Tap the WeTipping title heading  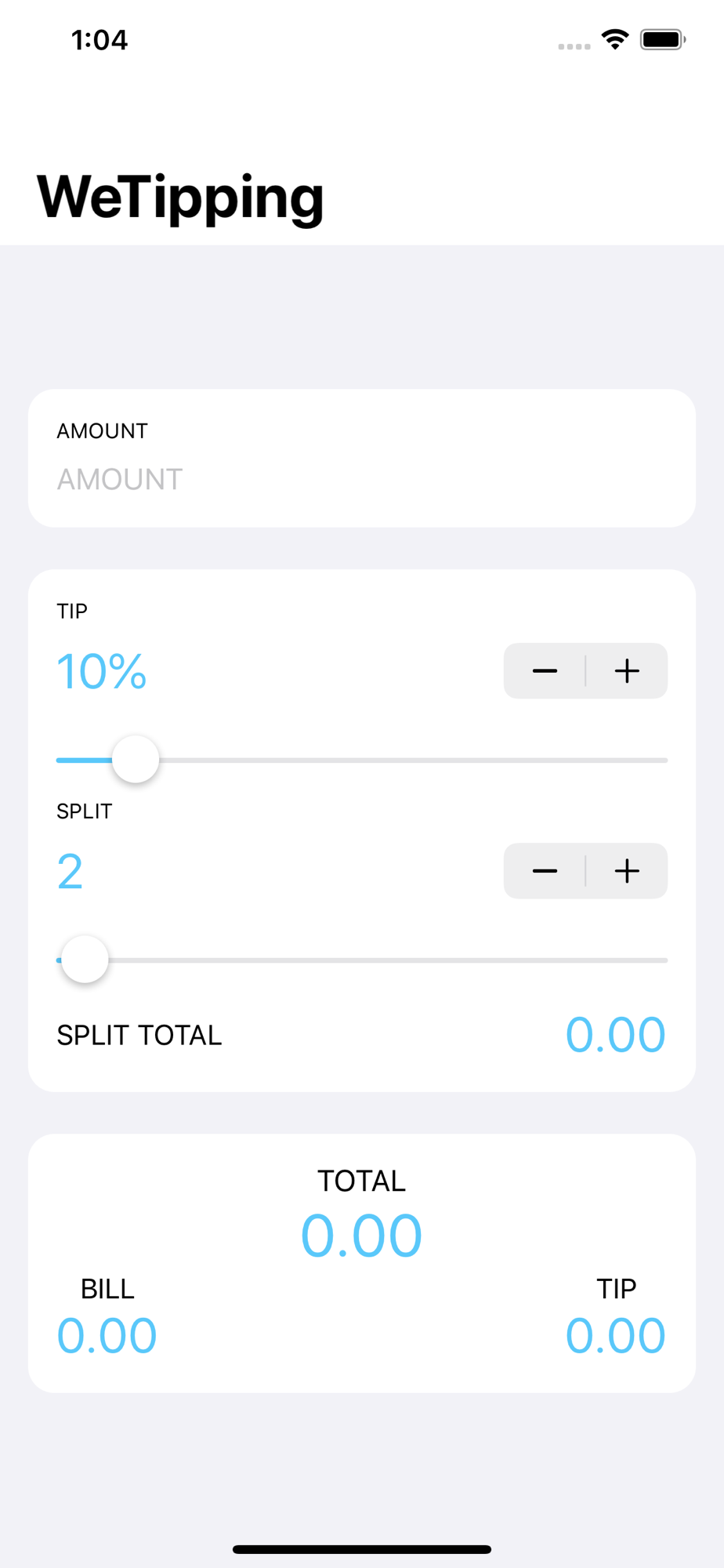(x=180, y=198)
